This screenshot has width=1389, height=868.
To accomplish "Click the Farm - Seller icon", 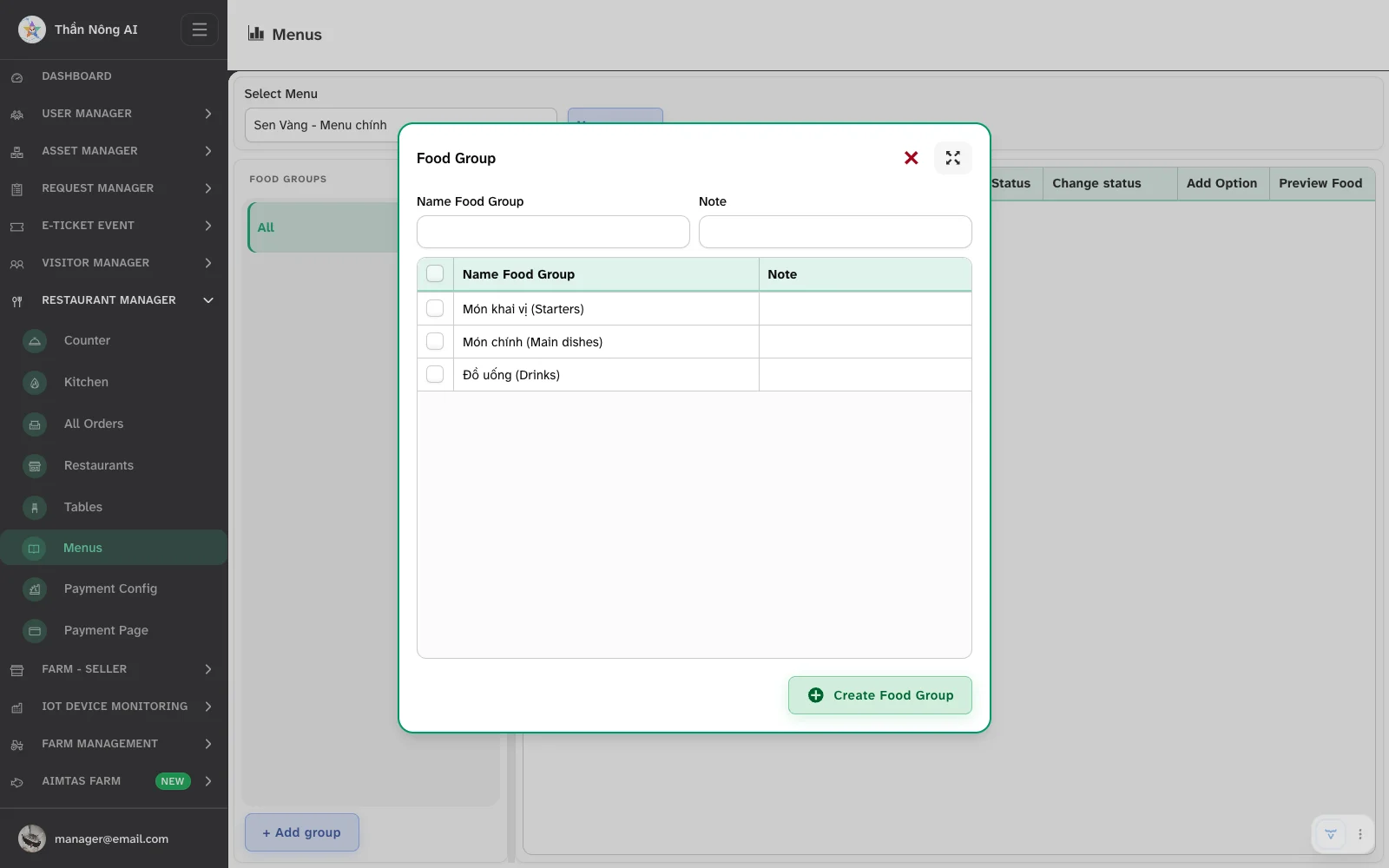I will (x=16, y=670).
